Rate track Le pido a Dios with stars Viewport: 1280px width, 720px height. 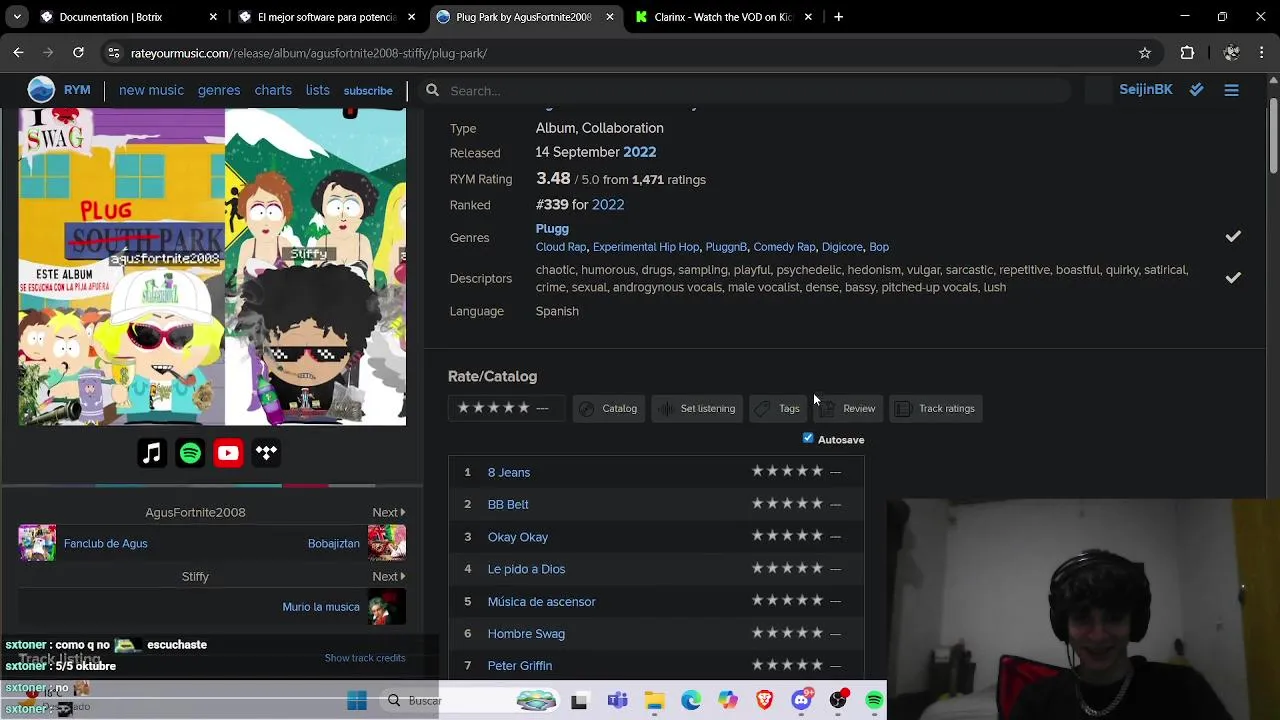tap(787, 568)
